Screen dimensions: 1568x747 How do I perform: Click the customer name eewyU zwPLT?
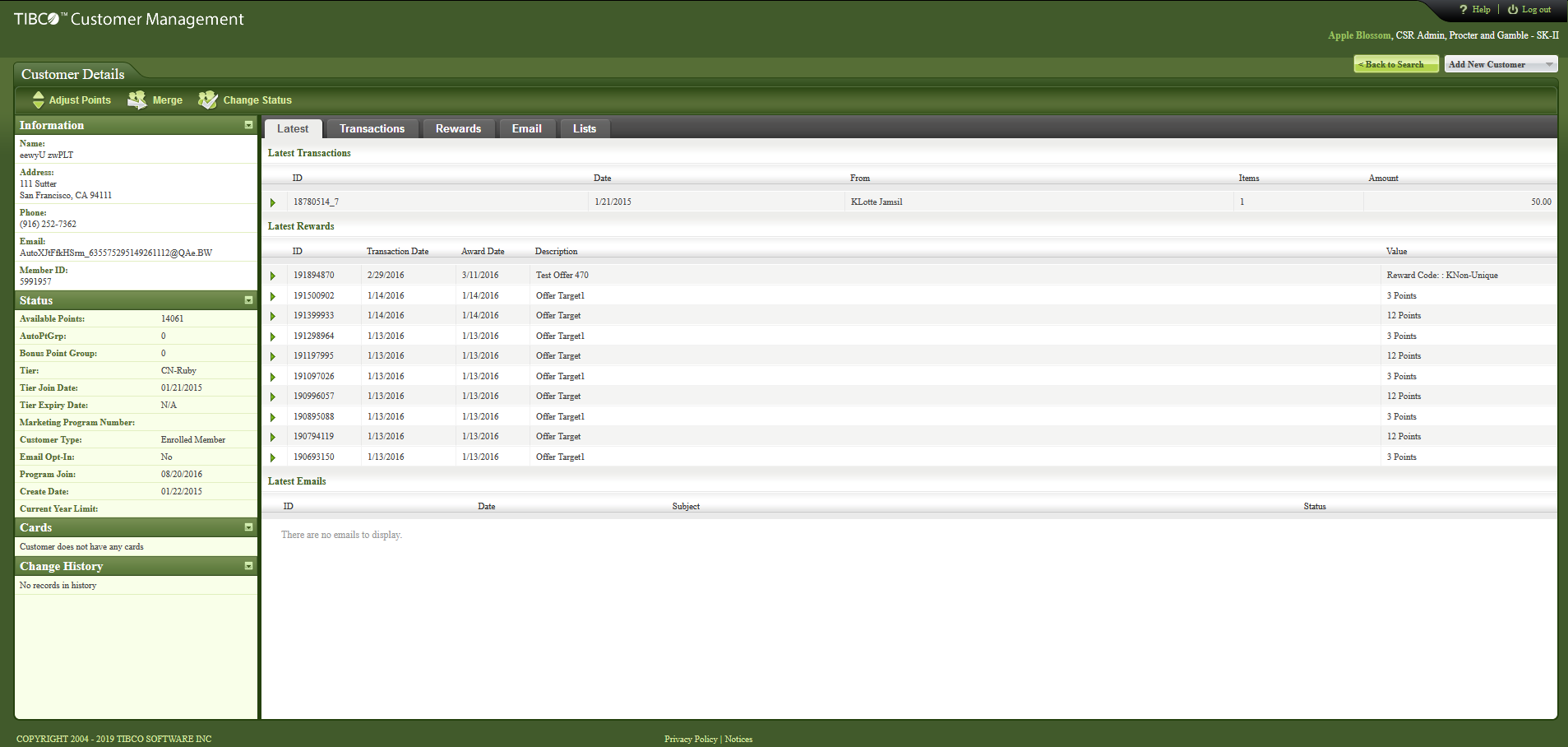click(x=46, y=155)
